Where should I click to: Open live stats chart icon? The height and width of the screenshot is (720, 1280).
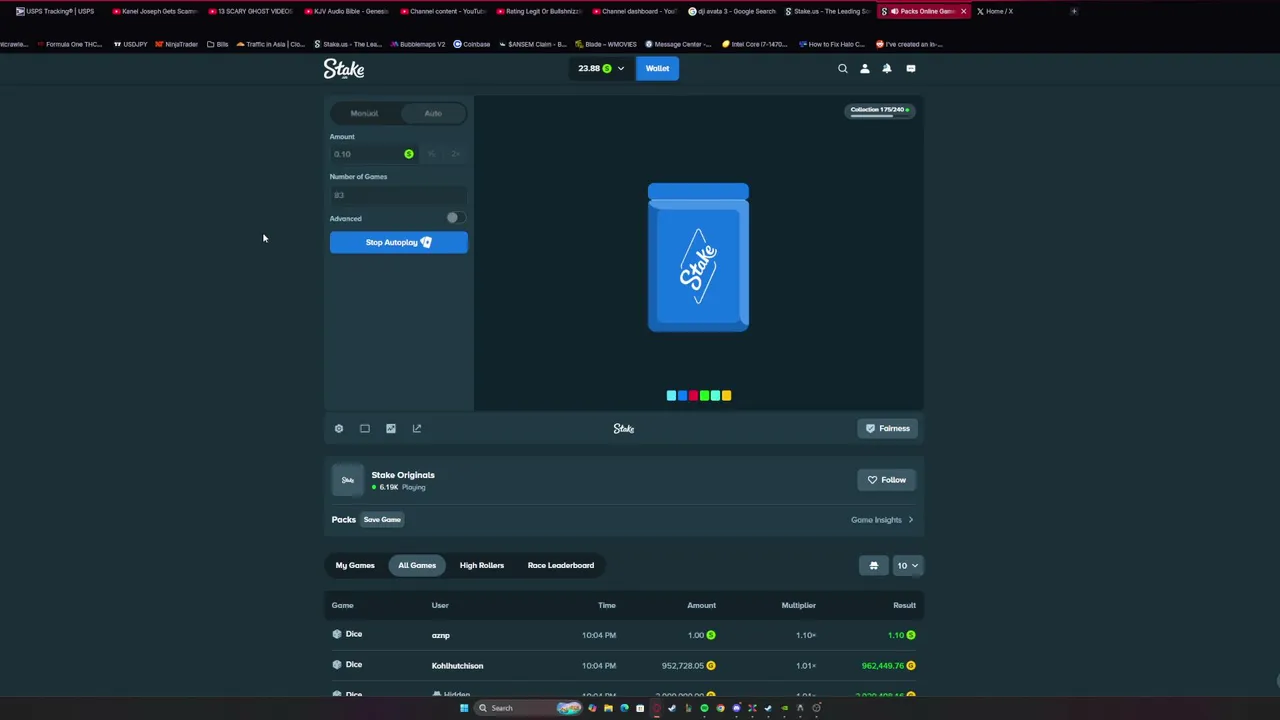(391, 429)
